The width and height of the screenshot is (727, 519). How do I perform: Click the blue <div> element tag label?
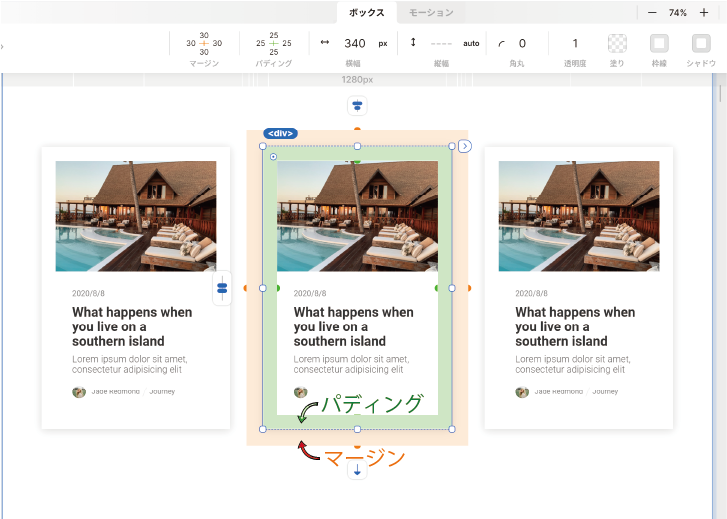[x=280, y=133]
